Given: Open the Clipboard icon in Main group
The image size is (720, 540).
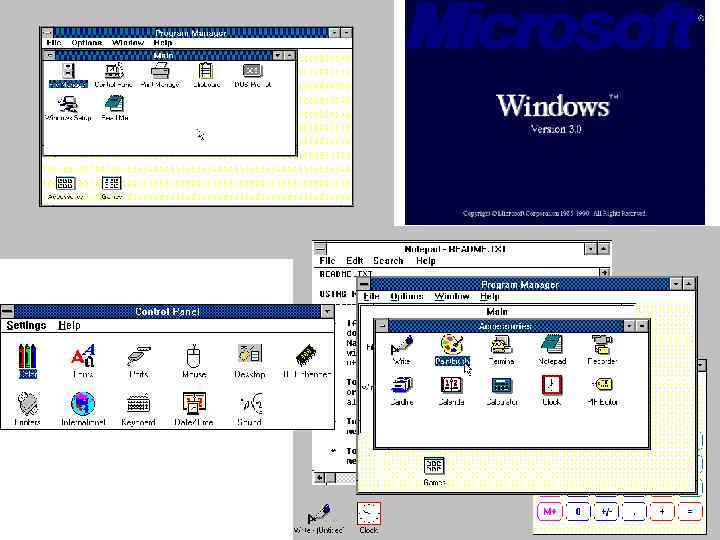Looking at the screenshot, I should [206, 75].
